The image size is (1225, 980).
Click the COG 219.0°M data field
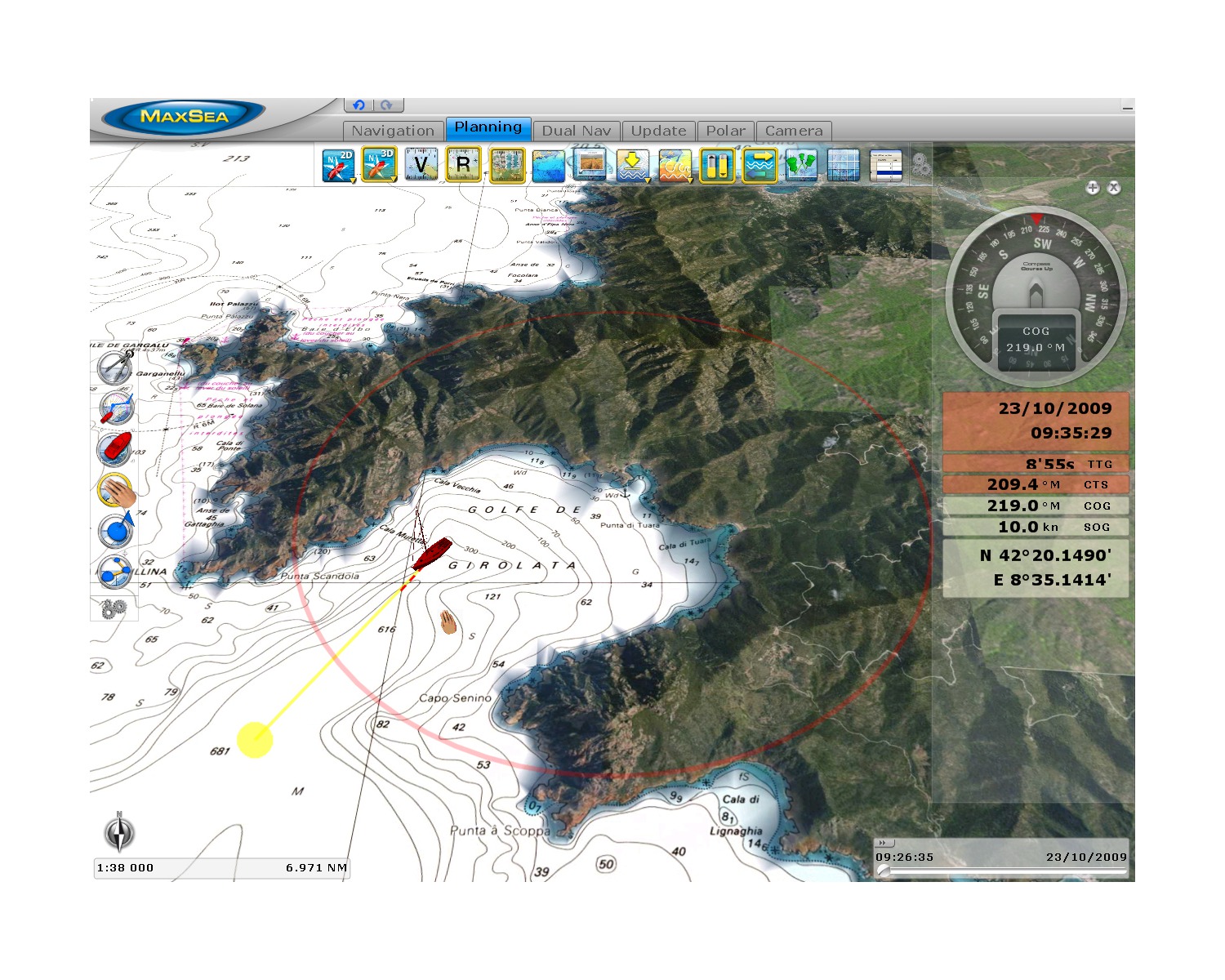coord(1036,506)
